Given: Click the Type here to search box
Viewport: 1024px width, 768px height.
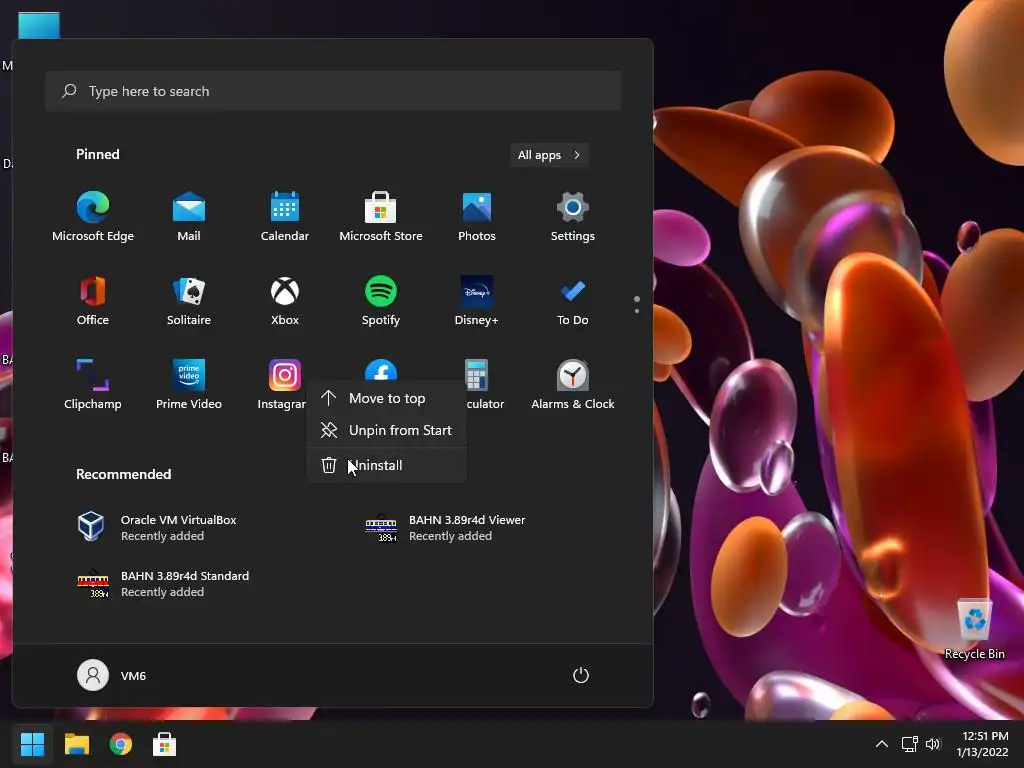Looking at the screenshot, I should click(333, 91).
